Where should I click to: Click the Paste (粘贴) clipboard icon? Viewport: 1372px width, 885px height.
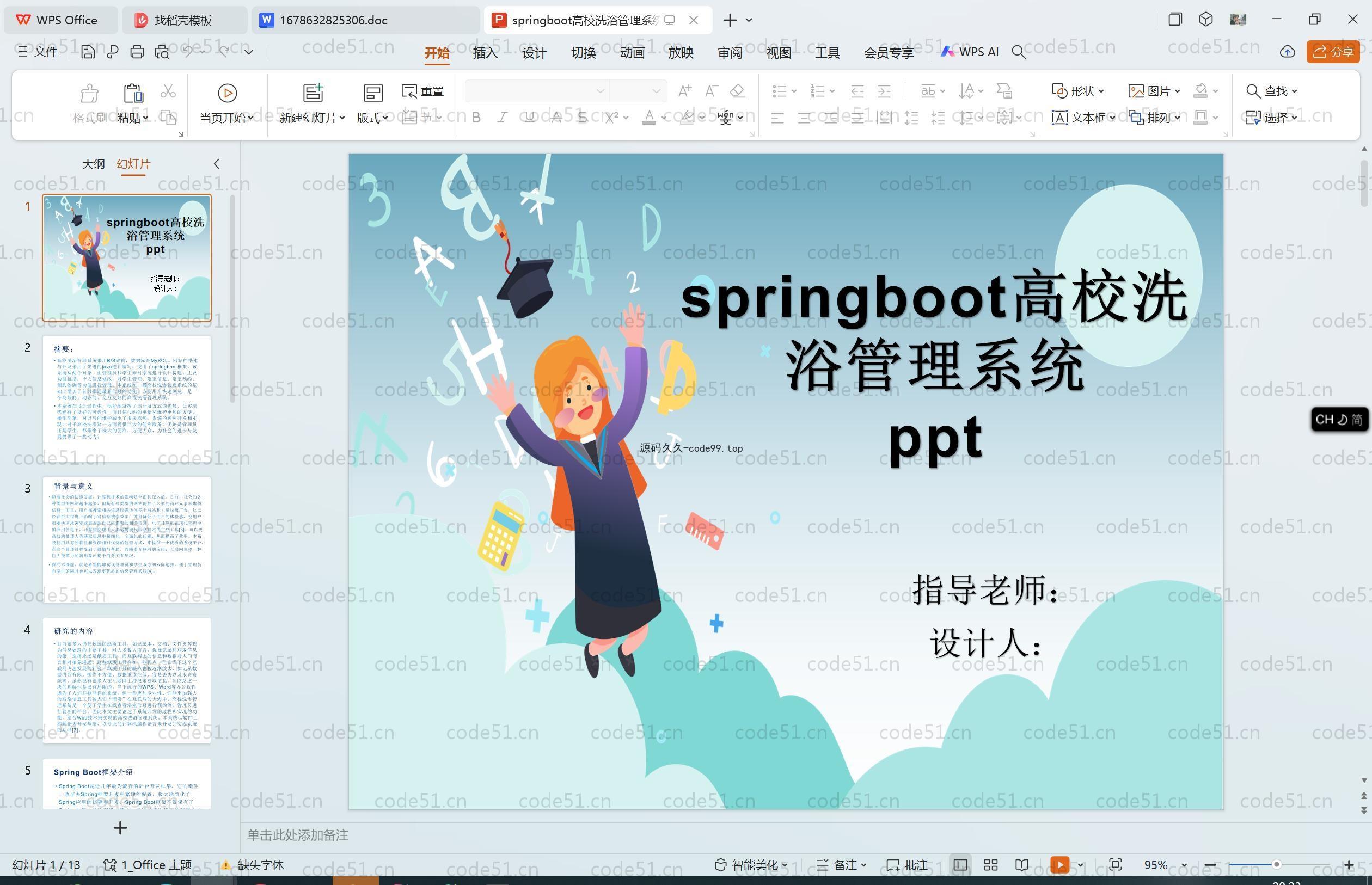coord(133,93)
